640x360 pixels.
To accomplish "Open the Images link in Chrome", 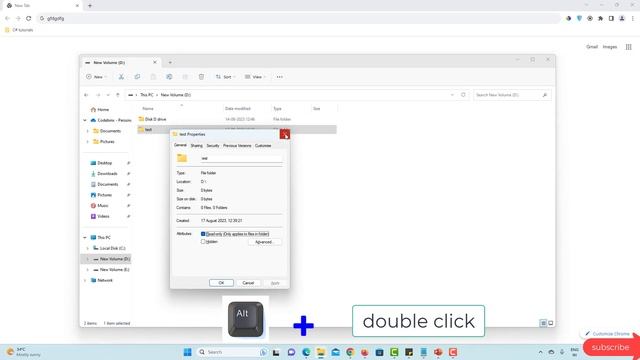I will click(x=610, y=47).
